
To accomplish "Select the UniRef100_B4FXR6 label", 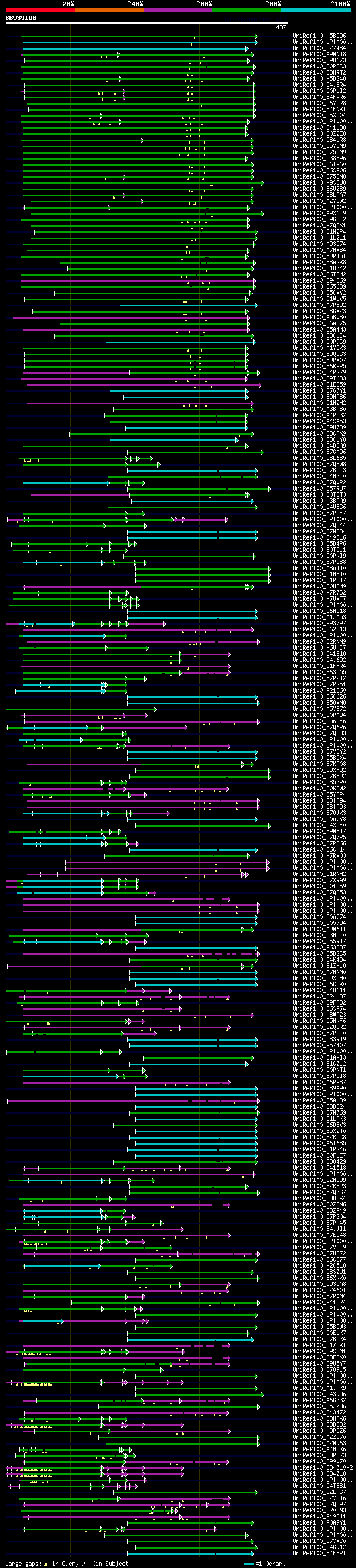I will (319, 97).
